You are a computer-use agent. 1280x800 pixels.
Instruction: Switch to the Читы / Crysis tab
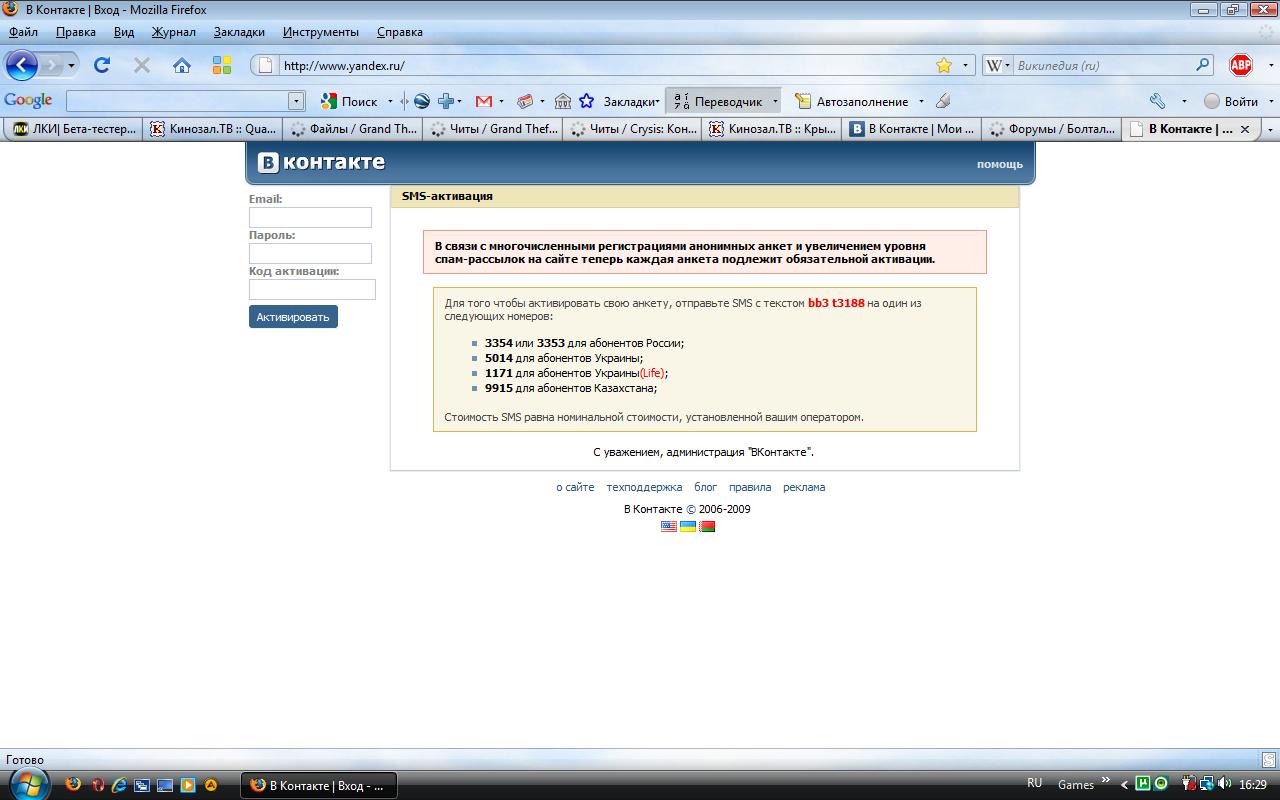[x=633, y=129]
